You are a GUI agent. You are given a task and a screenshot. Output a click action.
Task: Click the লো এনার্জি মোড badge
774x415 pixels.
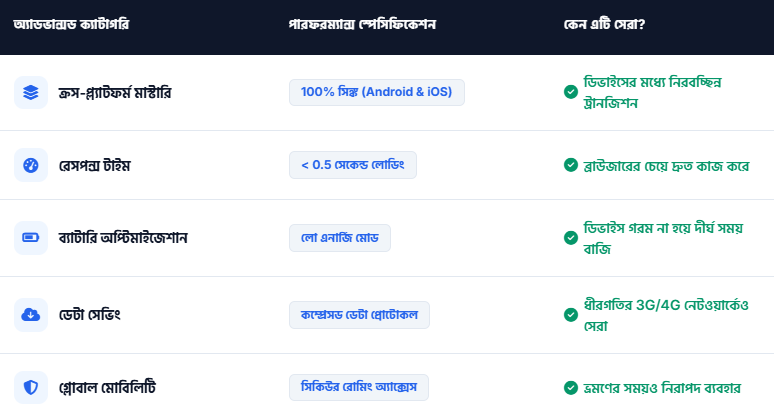coord(339,238)
